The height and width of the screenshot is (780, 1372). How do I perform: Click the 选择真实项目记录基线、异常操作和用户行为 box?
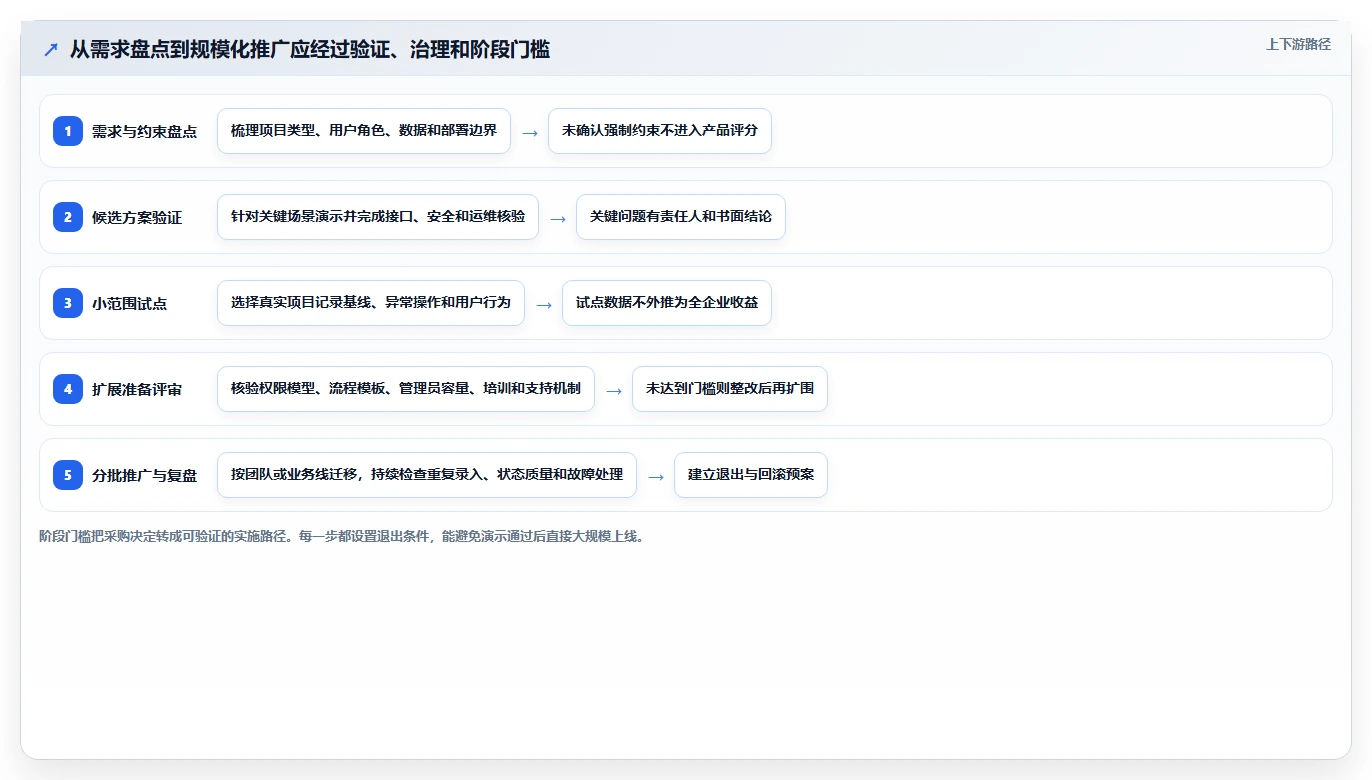(x=371, y=303)
